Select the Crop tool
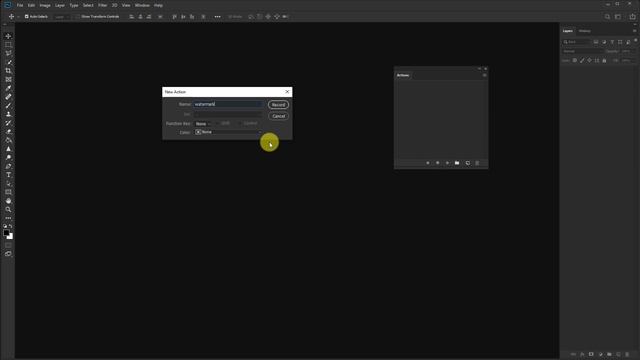The image size is (640, 360). (8, 71)
